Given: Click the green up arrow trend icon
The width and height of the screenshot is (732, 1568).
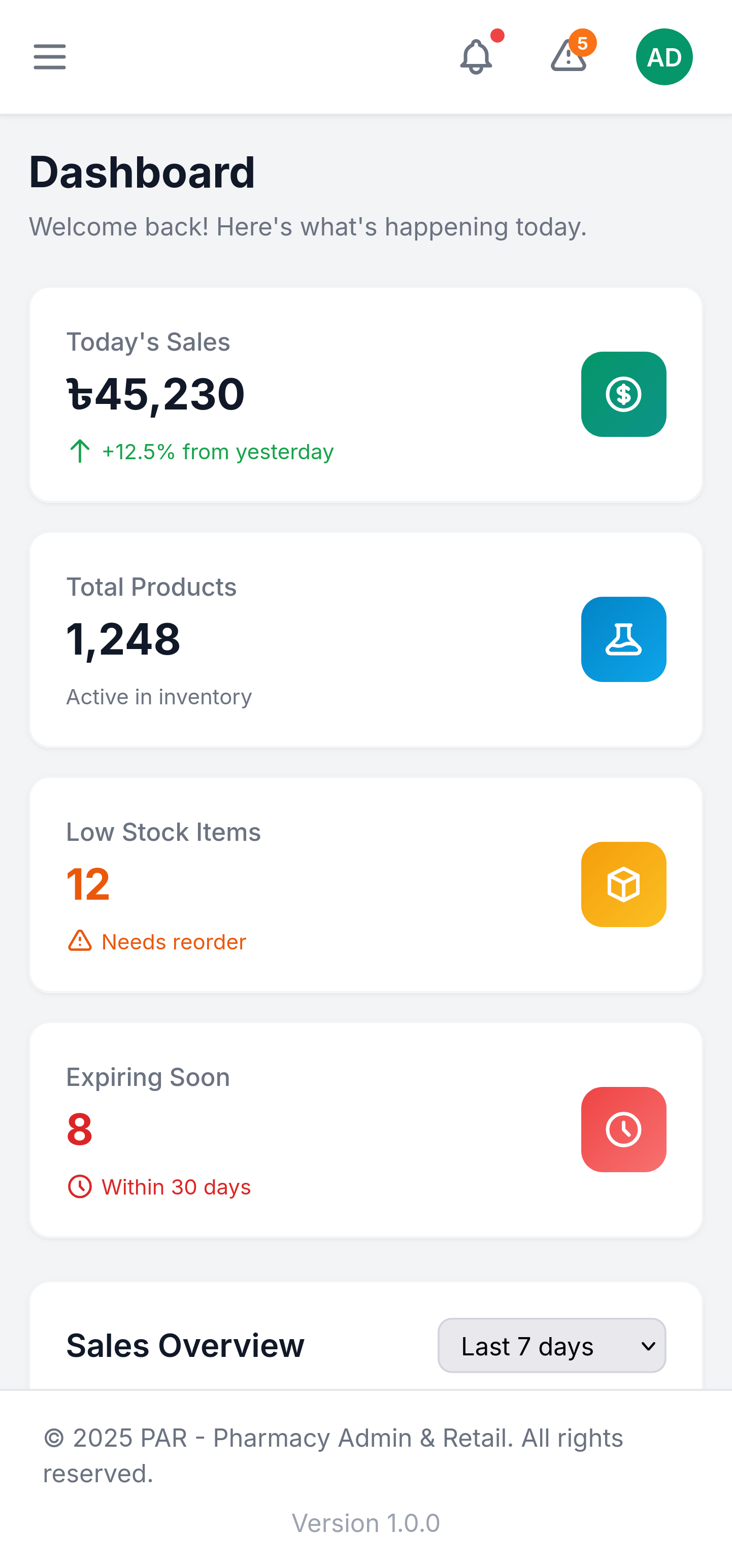Looking at the screenshot, I should (80, 452).
